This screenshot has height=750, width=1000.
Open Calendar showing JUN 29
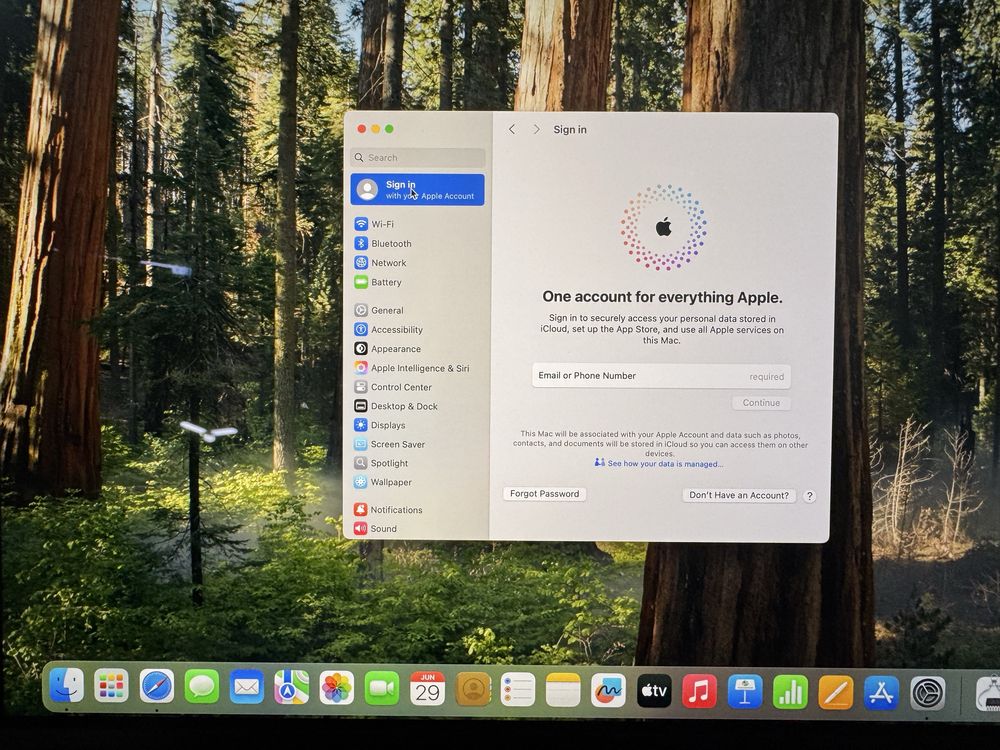coord(427,689)
